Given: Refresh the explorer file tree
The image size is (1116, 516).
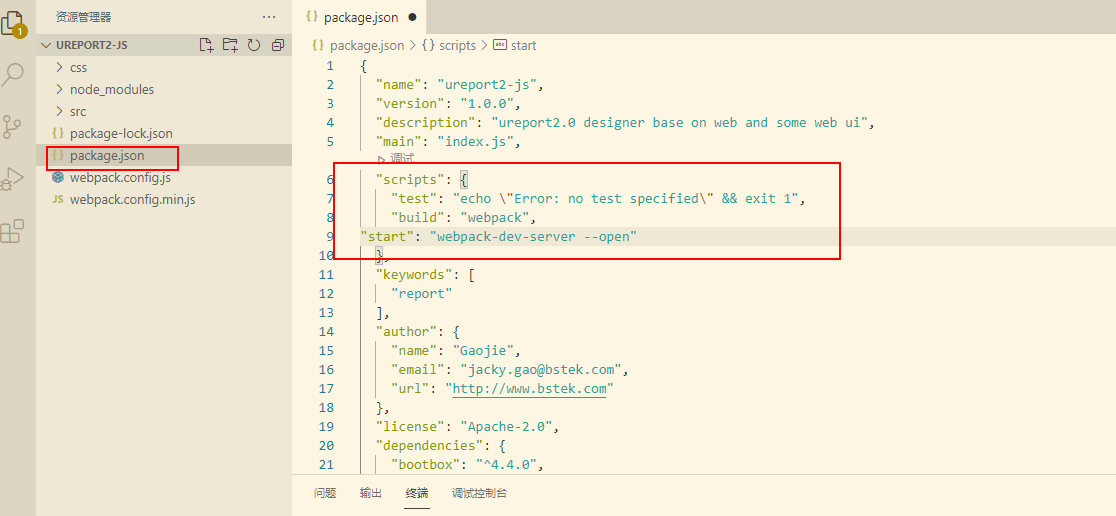Looking at the screenshot, I should [x=253, y=46].
